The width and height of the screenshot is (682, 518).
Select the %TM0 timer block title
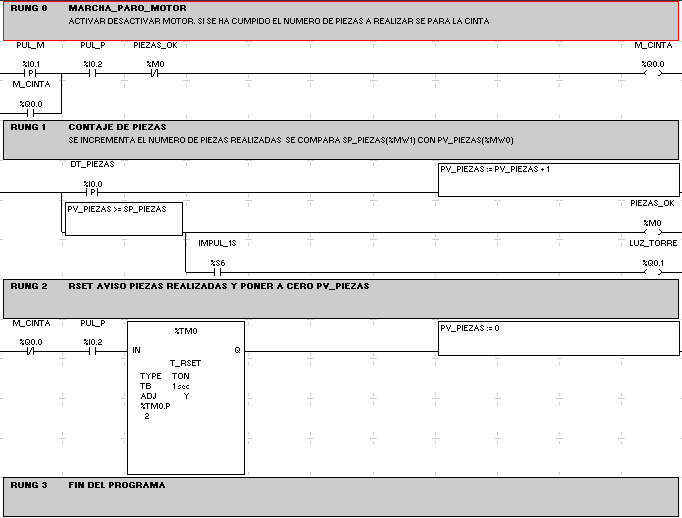click(x=186, y=331)
